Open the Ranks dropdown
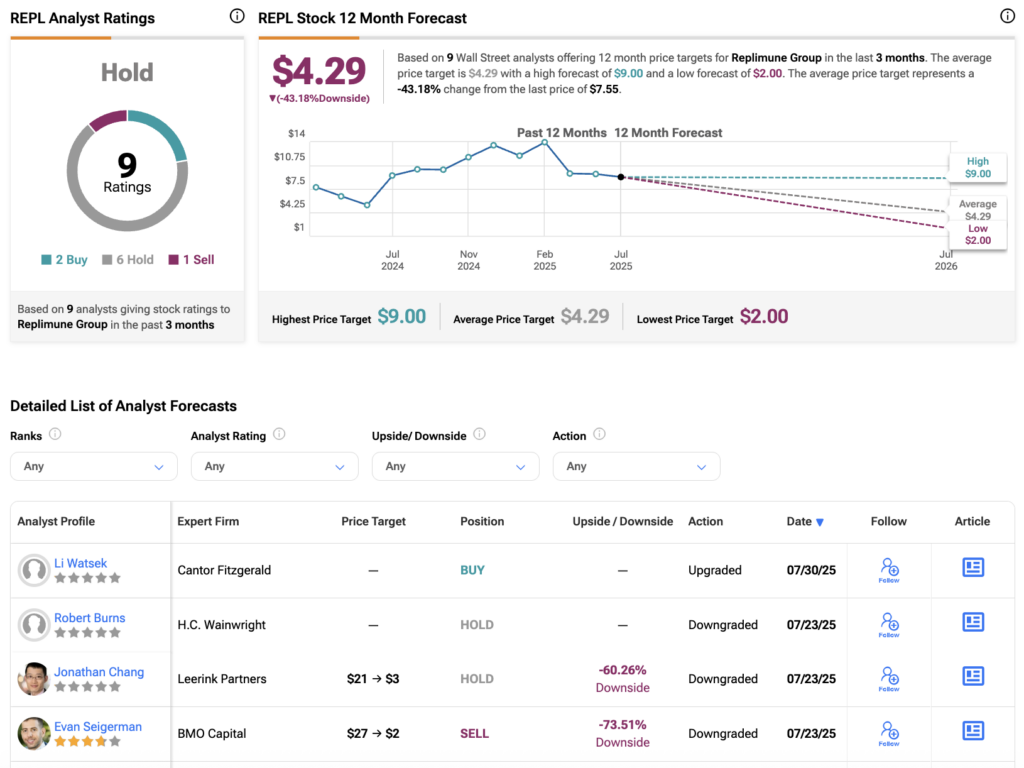 (93, 466)
